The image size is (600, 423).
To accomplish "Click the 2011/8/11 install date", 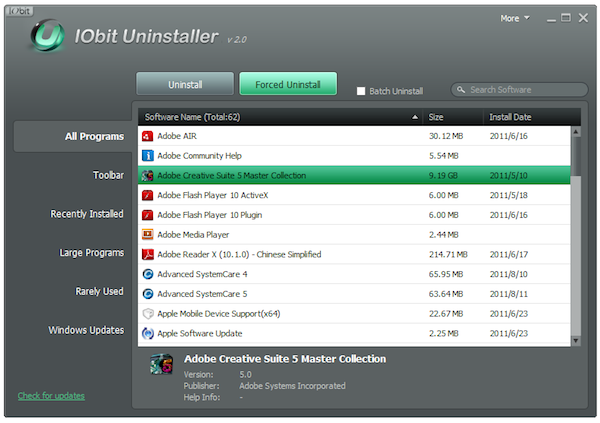I will 509,294.
